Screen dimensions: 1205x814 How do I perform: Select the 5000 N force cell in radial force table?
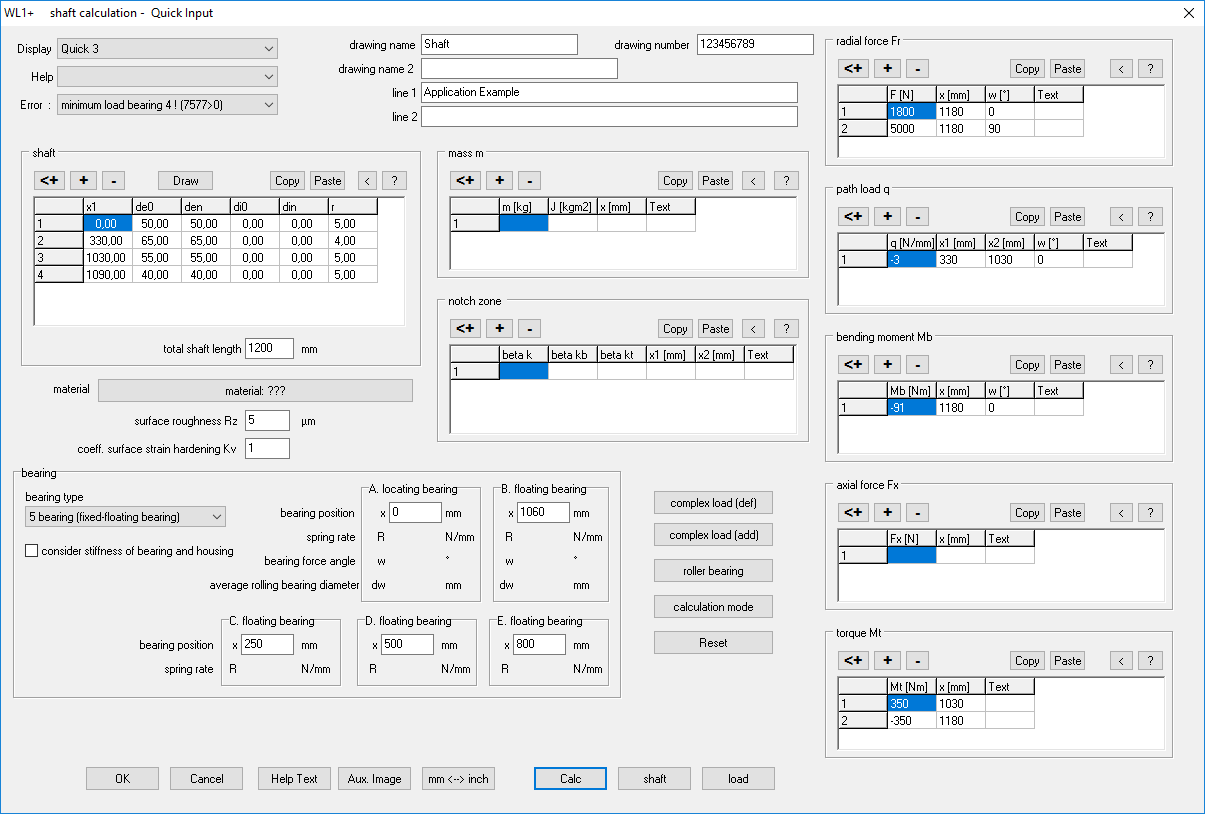pos(911,129)
